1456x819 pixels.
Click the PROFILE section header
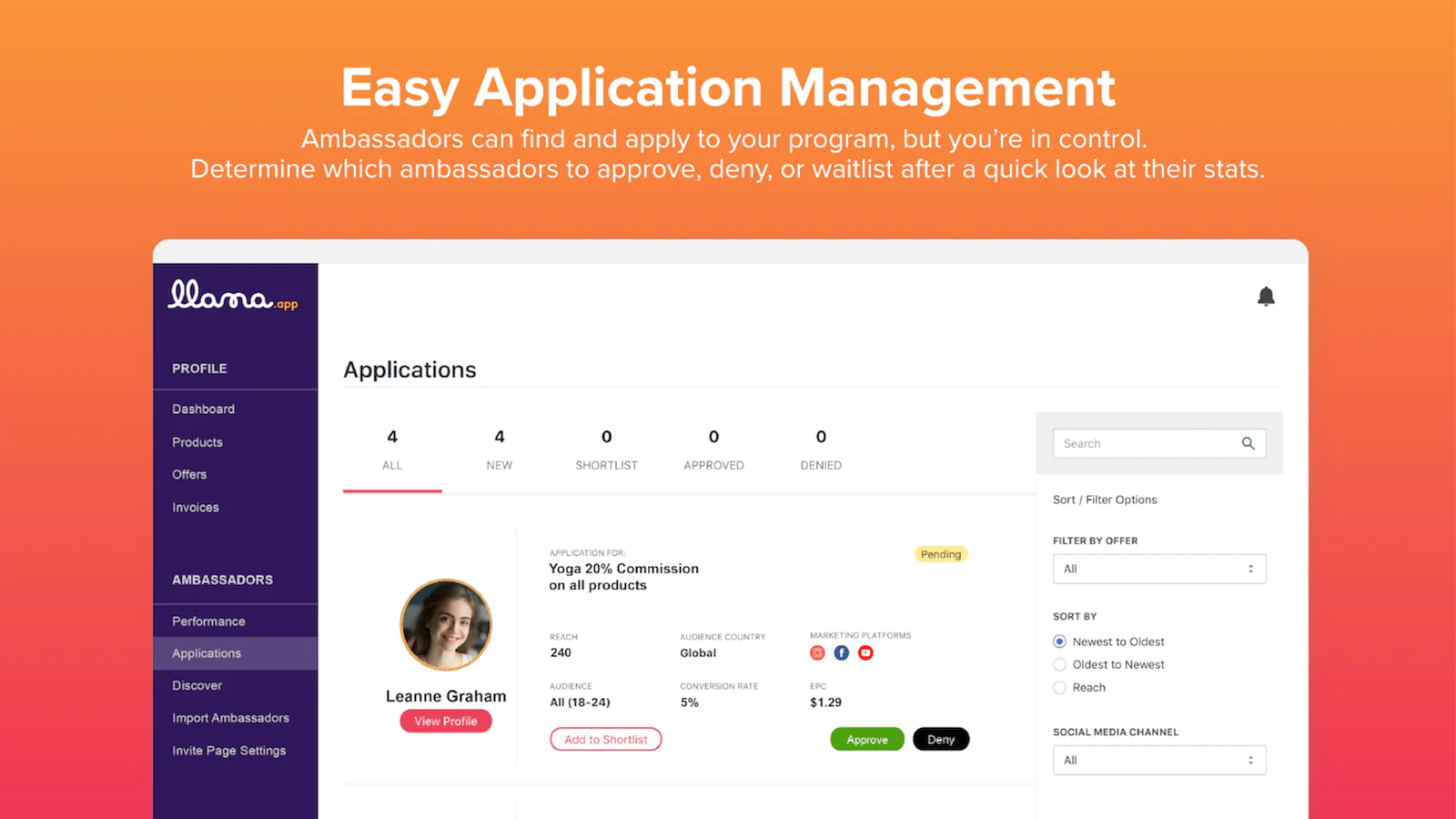199,369
